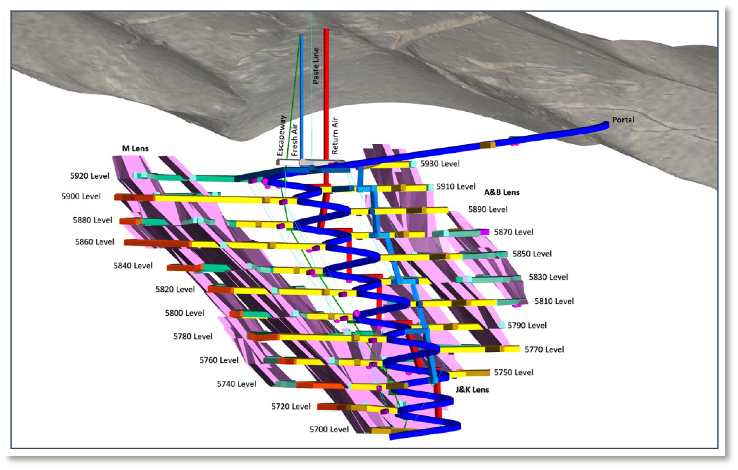This screenshot has height=470, width=738.
Task: Click the 5930 Level label
Action: point(439,163)
